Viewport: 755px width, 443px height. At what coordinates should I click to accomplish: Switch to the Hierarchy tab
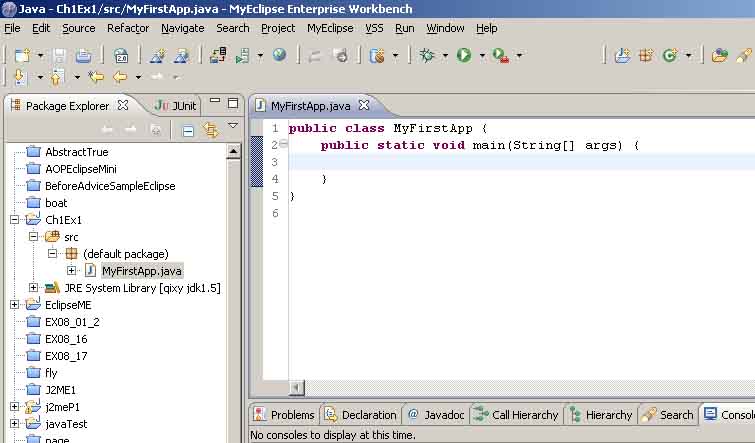(x=601, y=415)
